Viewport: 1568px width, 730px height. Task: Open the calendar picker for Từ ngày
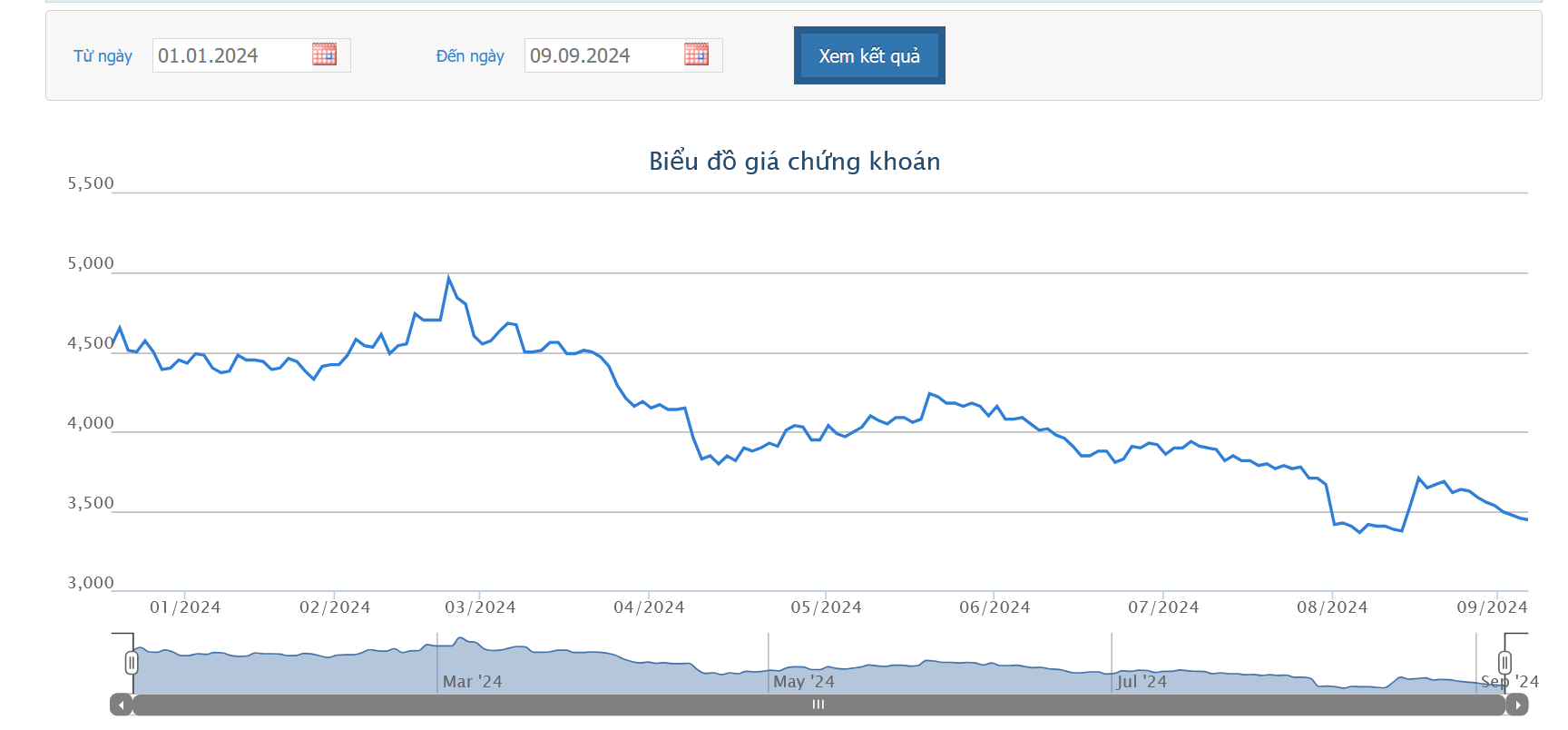pyautogui.click(x=324, y=54)
